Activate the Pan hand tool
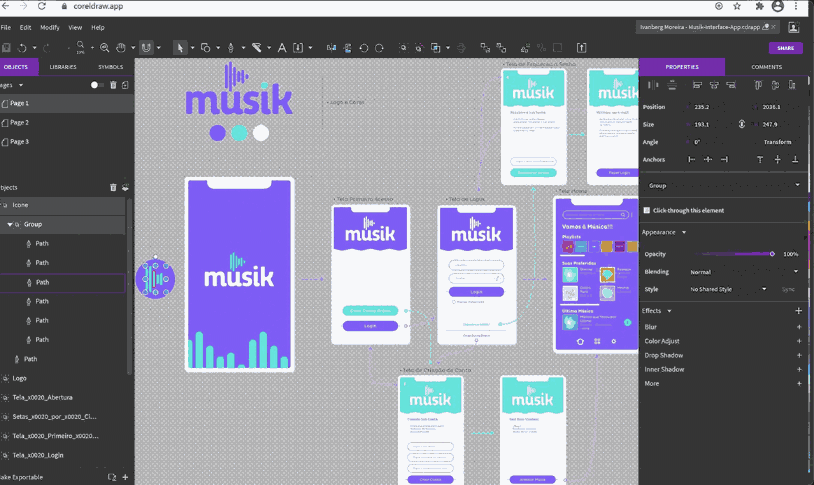Screen dimensions: 814x485 pyautogui.click(x=121, y=47)
